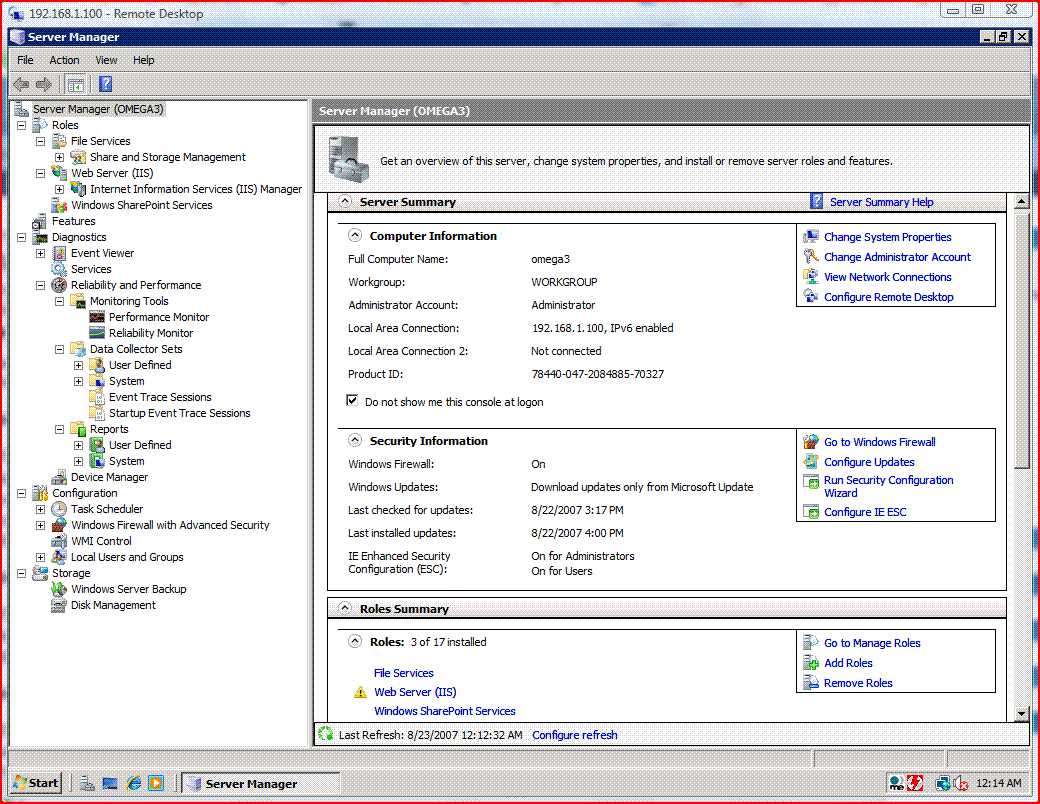The width and height of the screenshot is (1040, 804).
Task: Collapse the Computer Information section
Action: [355, 235]
